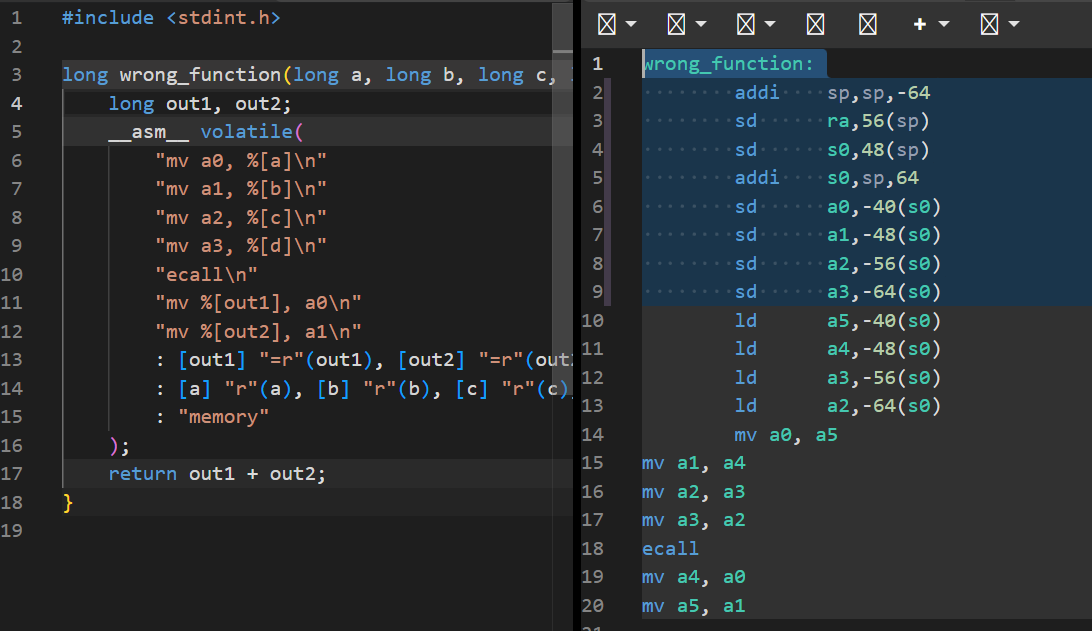The height and width of the screenshot is (631, 1092).
Task: Click line number 4 in source editor gutter
Action: (x=17, y=104)
